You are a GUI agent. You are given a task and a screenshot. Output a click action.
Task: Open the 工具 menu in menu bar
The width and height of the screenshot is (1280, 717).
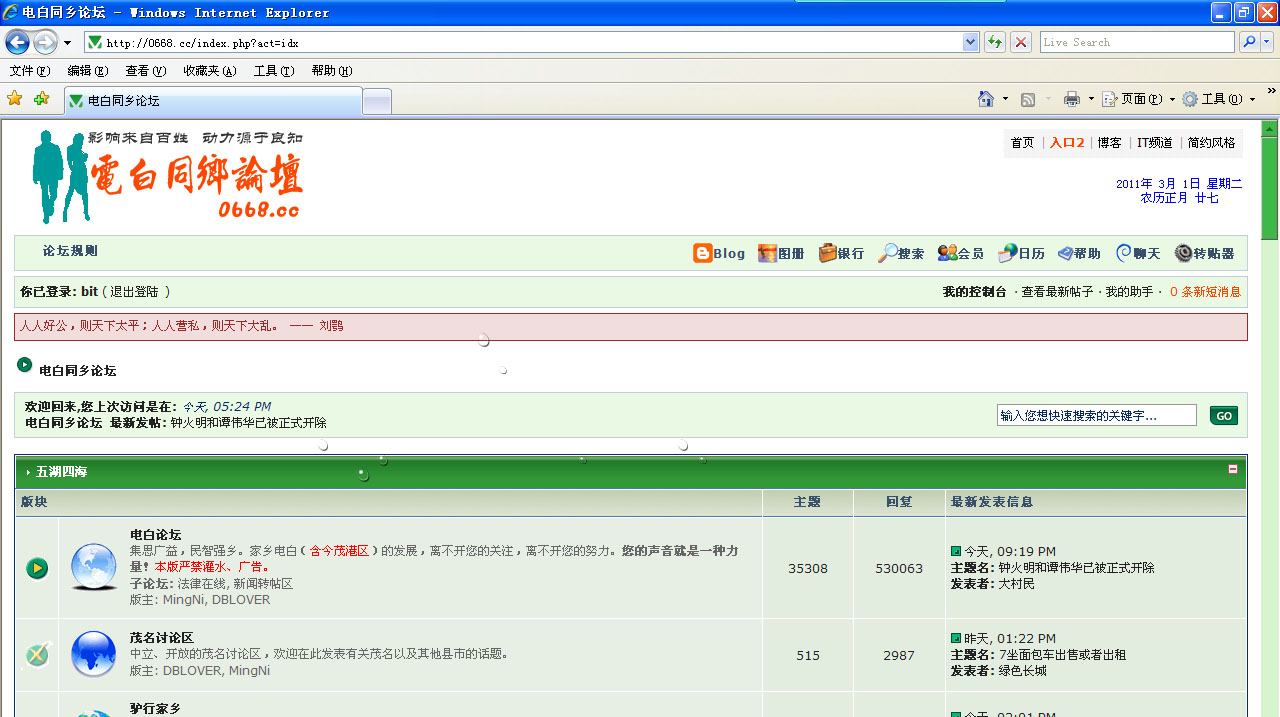[273, 71]
